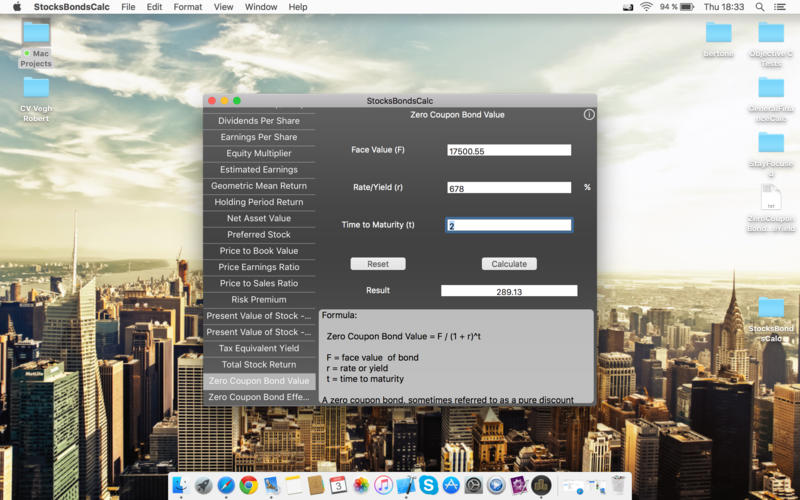Open the App Store dock icon
The height and width of the screenshot is (500, 800).
click(451, 485)
